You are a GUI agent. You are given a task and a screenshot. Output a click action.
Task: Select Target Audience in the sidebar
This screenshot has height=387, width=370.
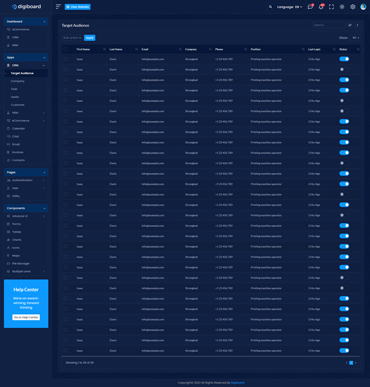pyautogui.click(x=22, y=73)
